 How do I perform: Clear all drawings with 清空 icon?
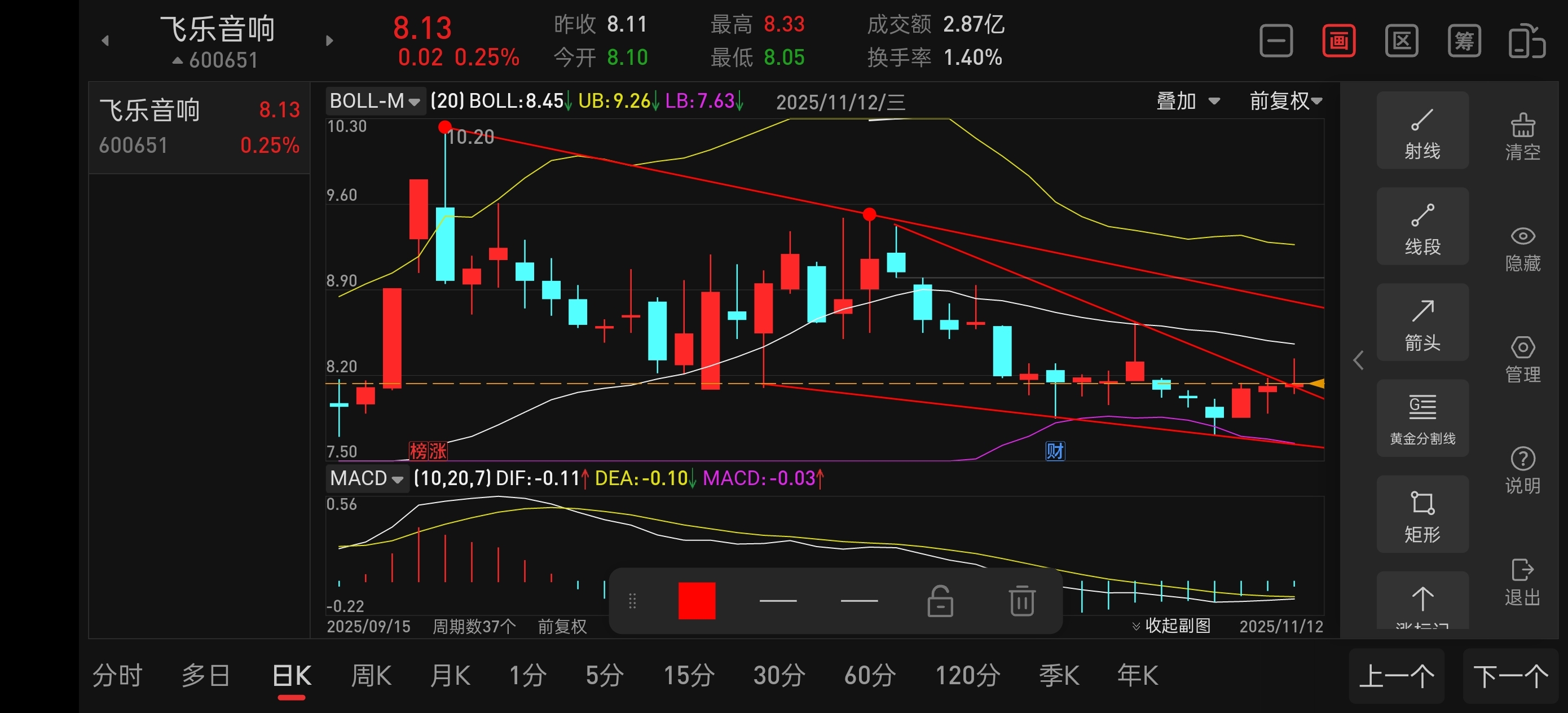click(x=1522, y=137)
